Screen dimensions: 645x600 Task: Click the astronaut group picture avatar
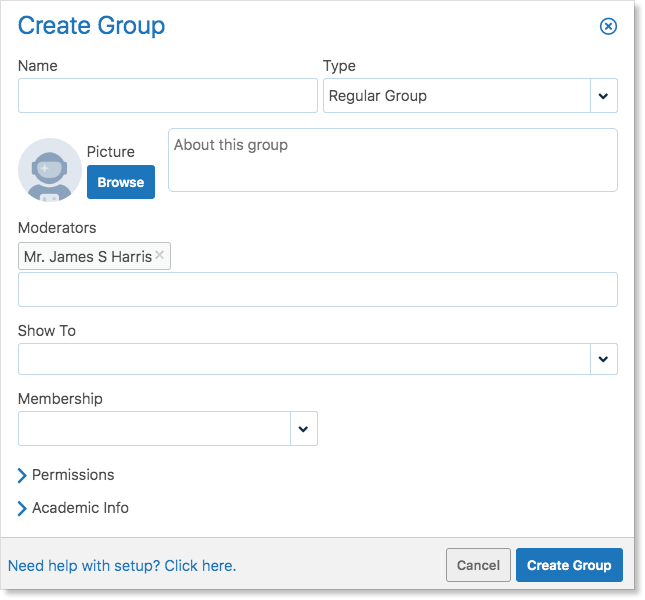[x=50, y=170]
